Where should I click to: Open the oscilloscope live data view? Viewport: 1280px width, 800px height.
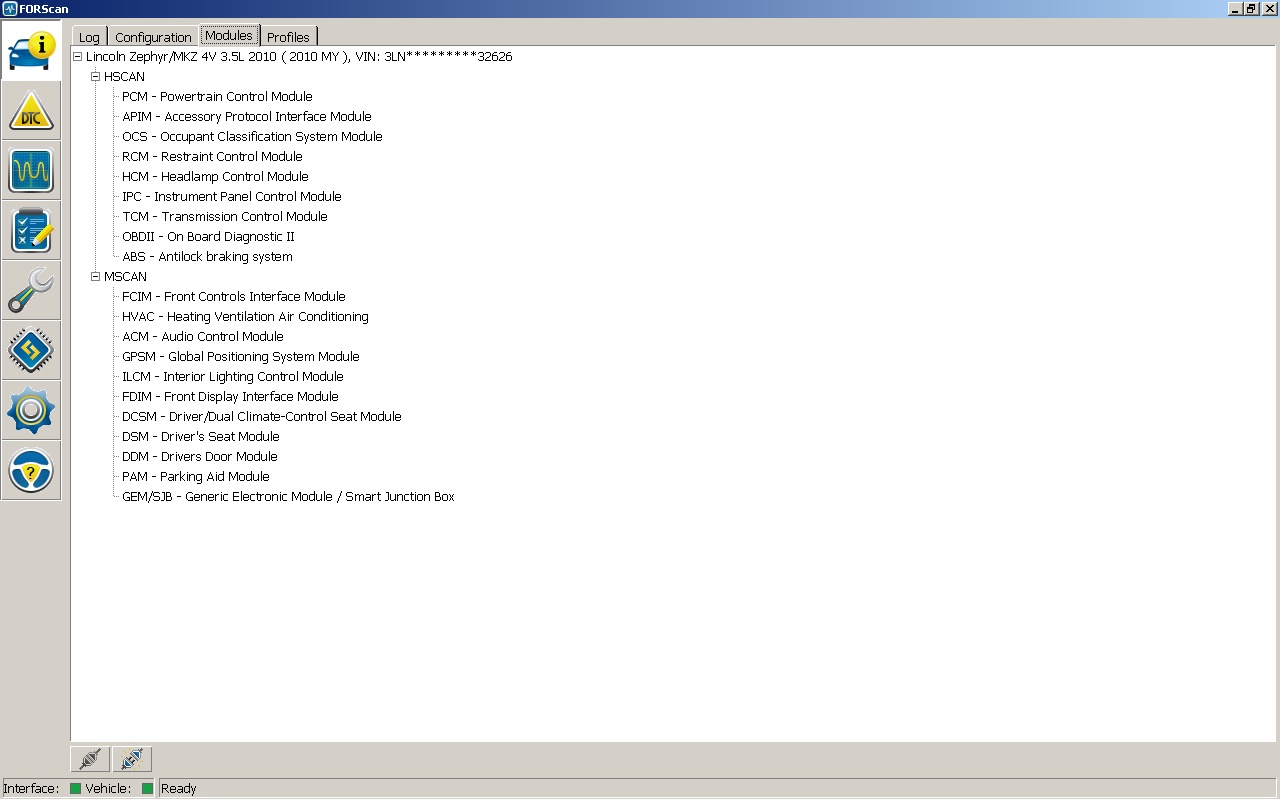point(31,170)
